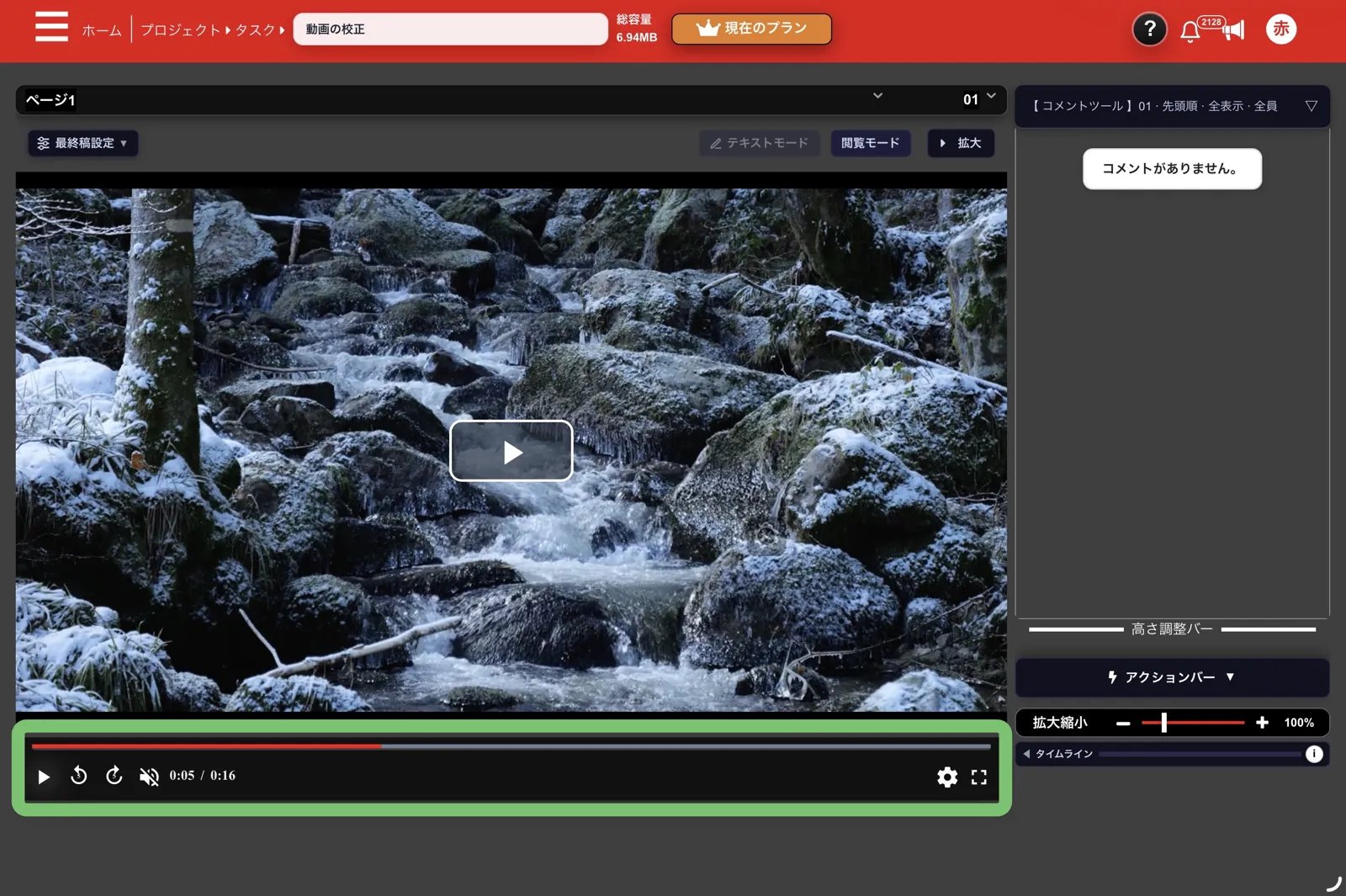Click the video progress bar

[511, 746]
